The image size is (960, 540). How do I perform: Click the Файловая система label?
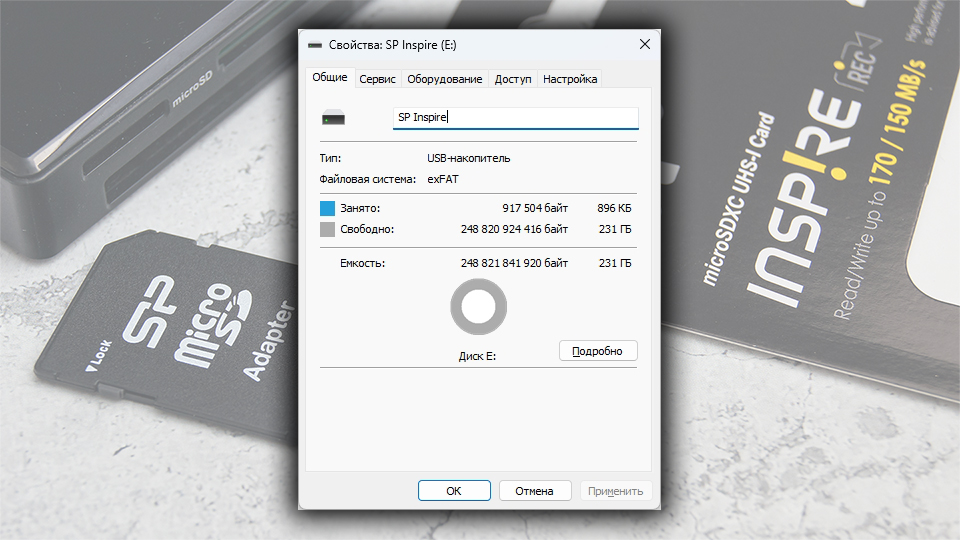tap(367, 179)
